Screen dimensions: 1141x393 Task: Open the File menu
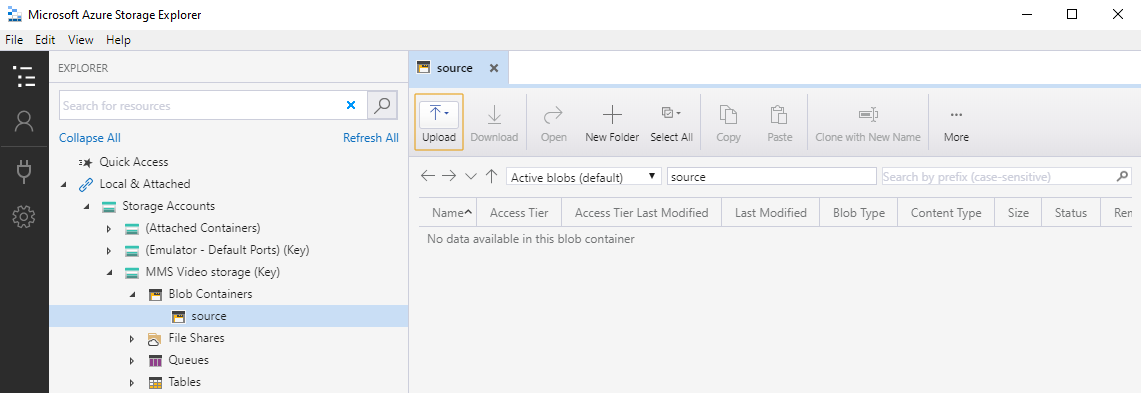coord(14,40)
